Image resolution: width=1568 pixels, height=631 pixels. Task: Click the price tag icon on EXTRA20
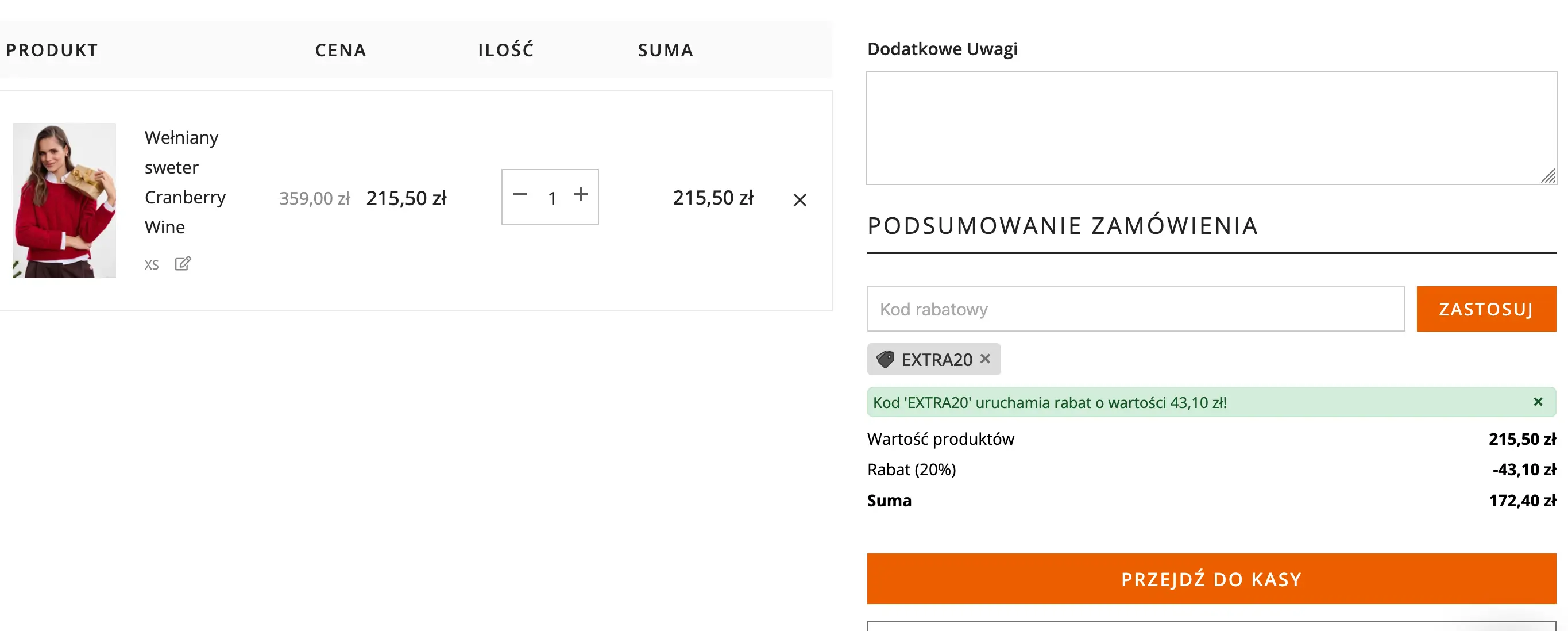(886, 359)
